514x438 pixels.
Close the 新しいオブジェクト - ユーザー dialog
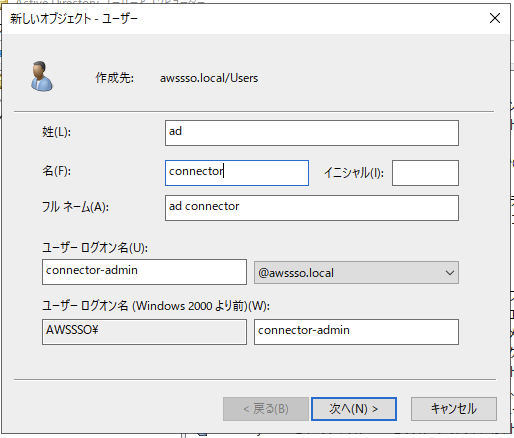tap(495, 18)
